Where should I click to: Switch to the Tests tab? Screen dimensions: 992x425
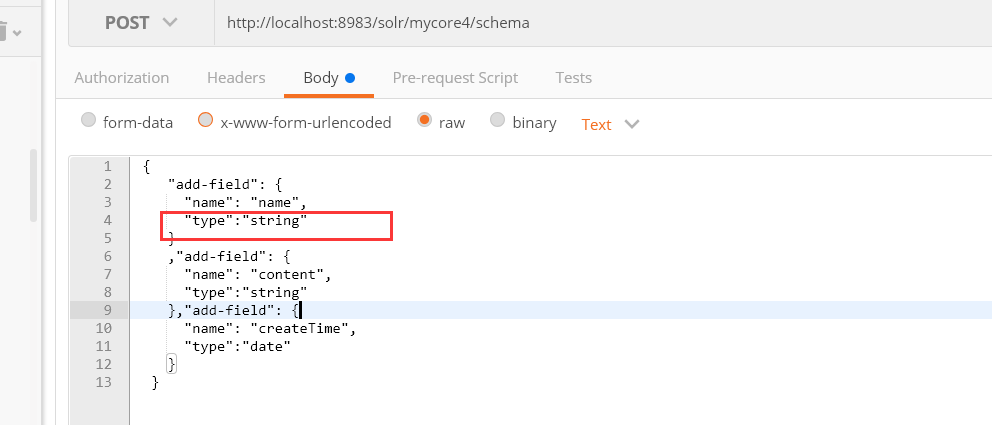(573, 78)
